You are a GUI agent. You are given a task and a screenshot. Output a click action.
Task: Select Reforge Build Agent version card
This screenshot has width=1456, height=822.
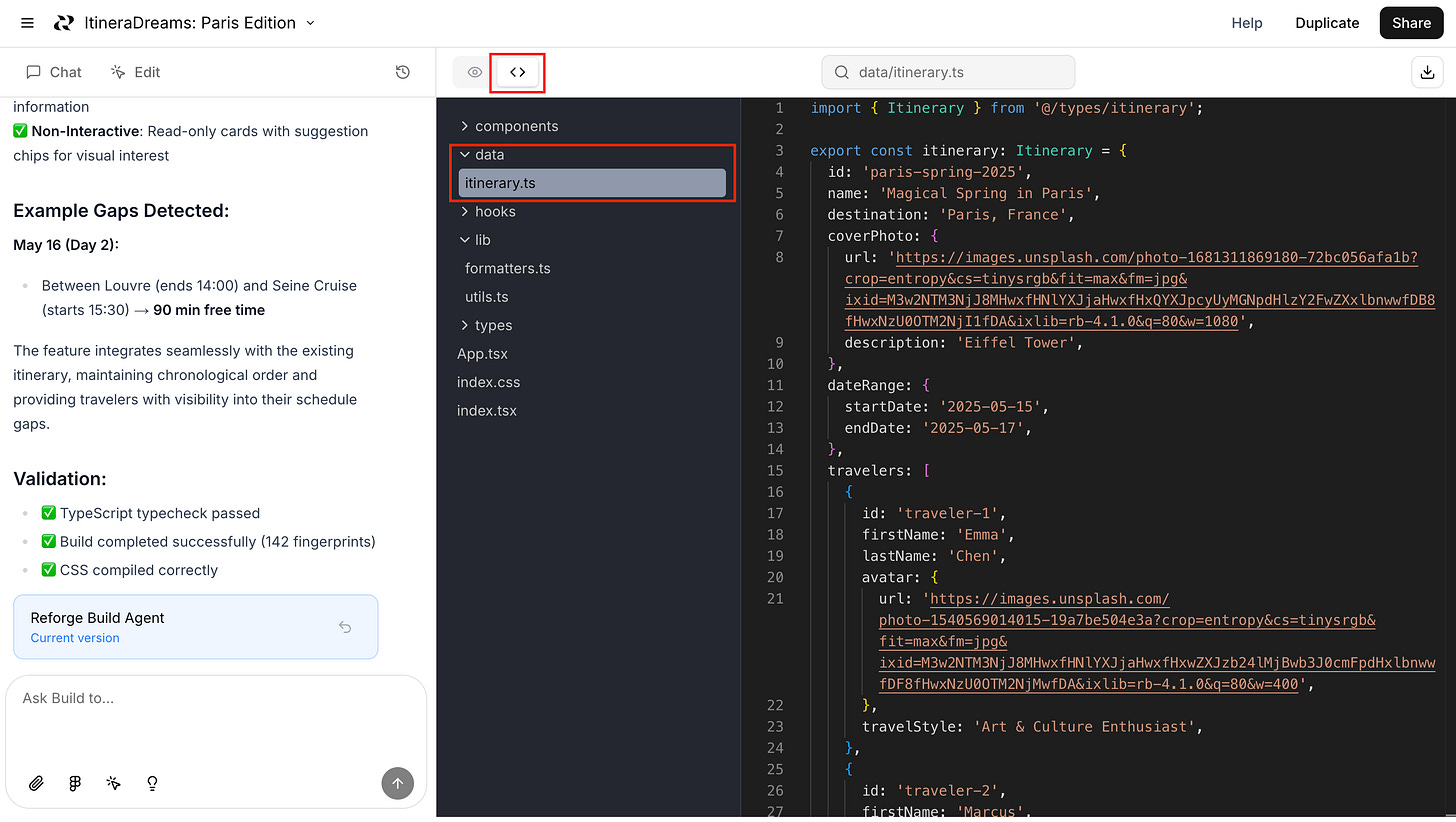pyautogui.click(x=196, y=627)
